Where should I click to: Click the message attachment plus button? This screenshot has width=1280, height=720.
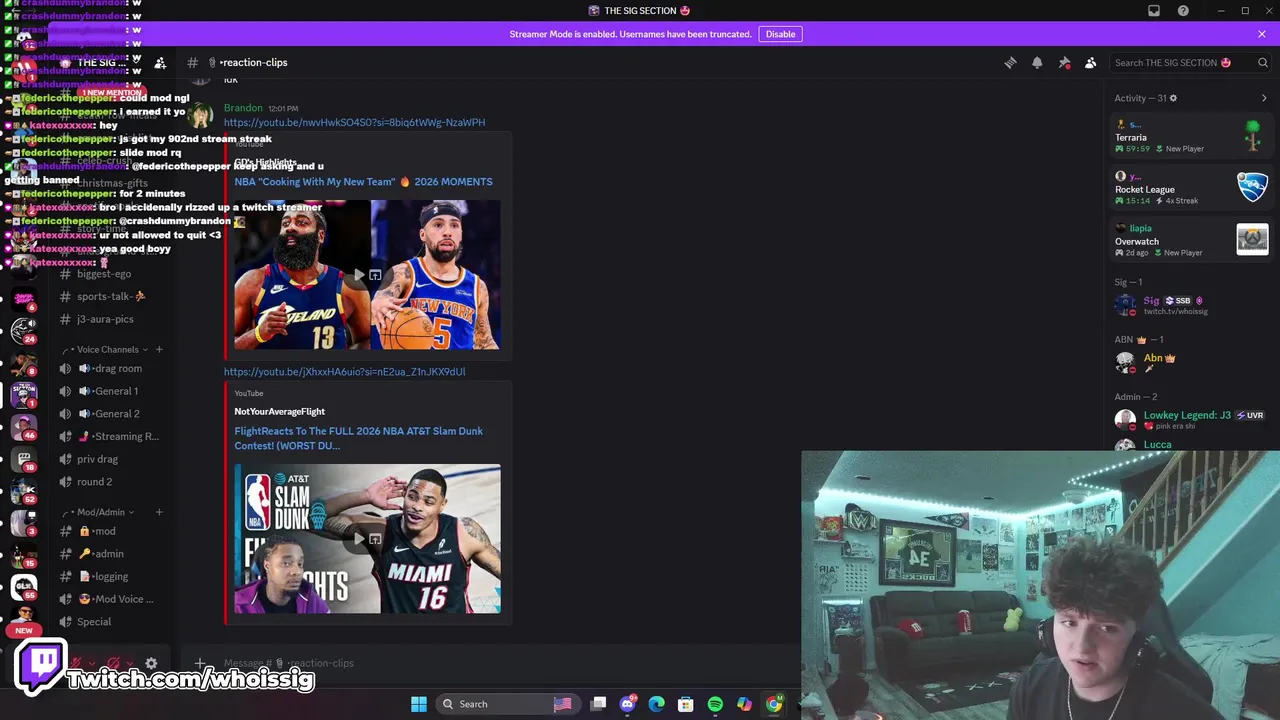pyautogui.click(x=200, y=663)
